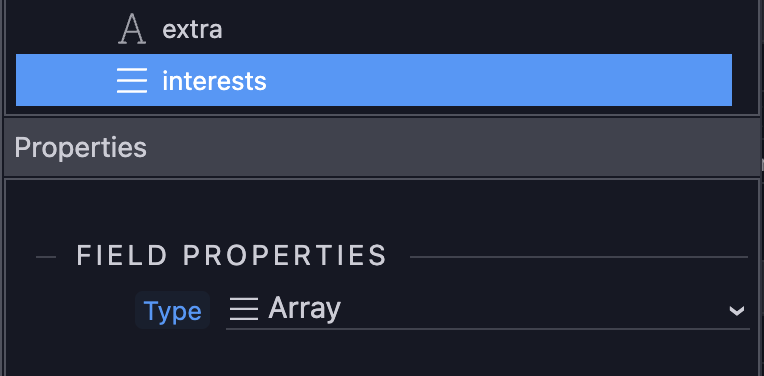Image resolution: width=764 pixels, height=376 pixels.
Task: Click the empty area below Type row
Action: tap(382, 355)
